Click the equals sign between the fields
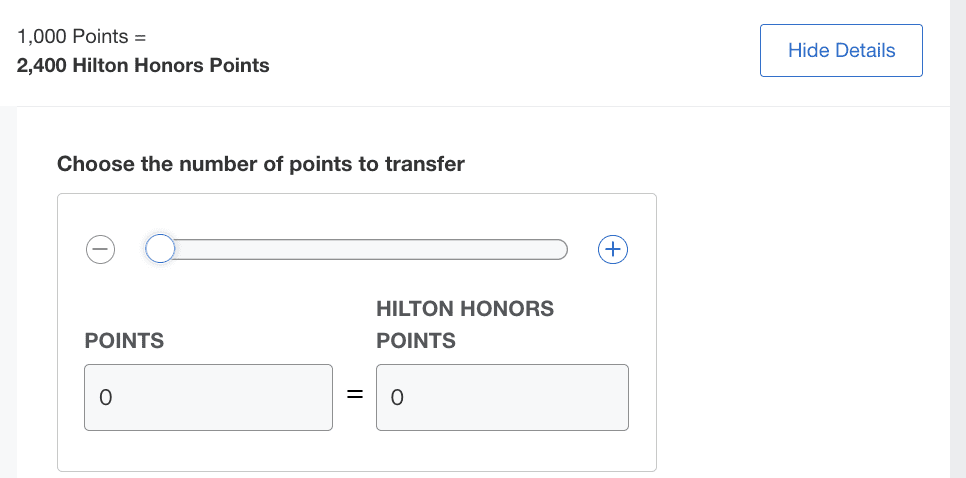This screenshot has height=478, width=966. [354, 397]
